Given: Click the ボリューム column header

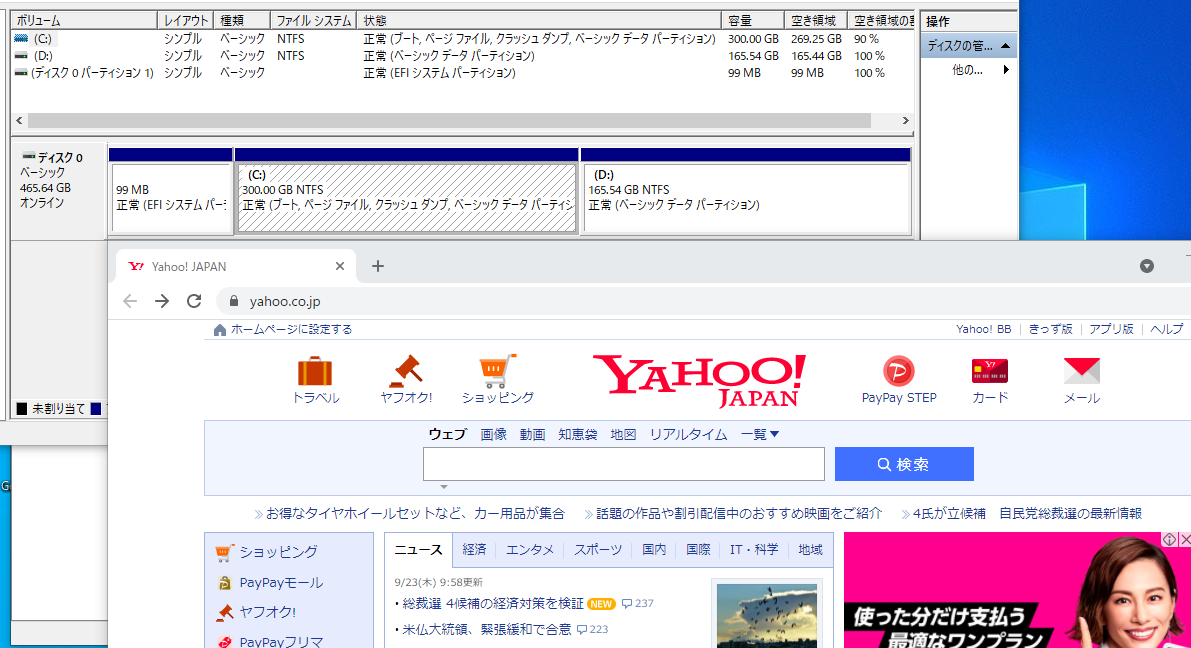Looking at the screenshot, I should [84, 21].
